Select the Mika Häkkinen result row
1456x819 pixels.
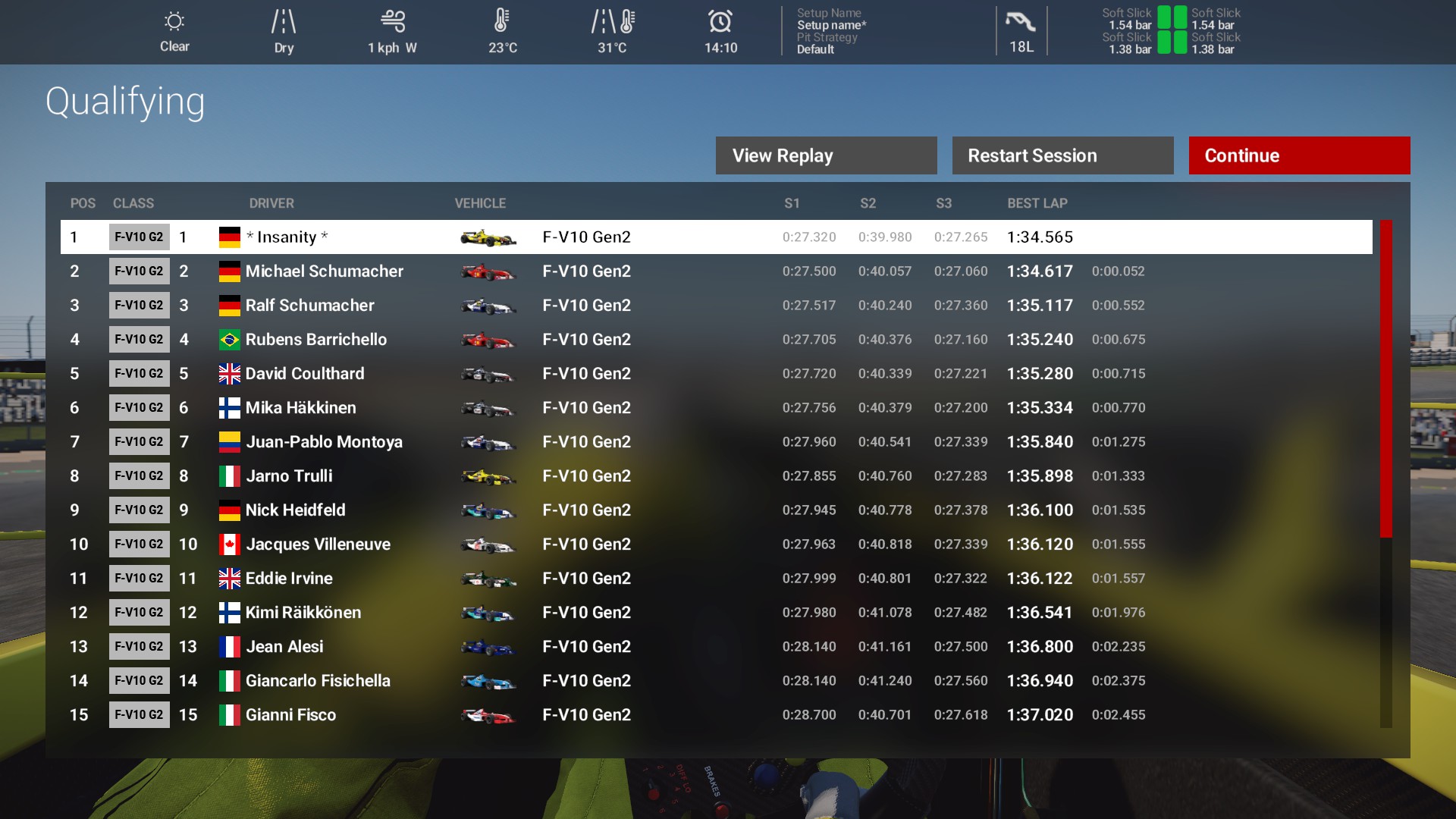pyautogui.click(x=716, y=408)
